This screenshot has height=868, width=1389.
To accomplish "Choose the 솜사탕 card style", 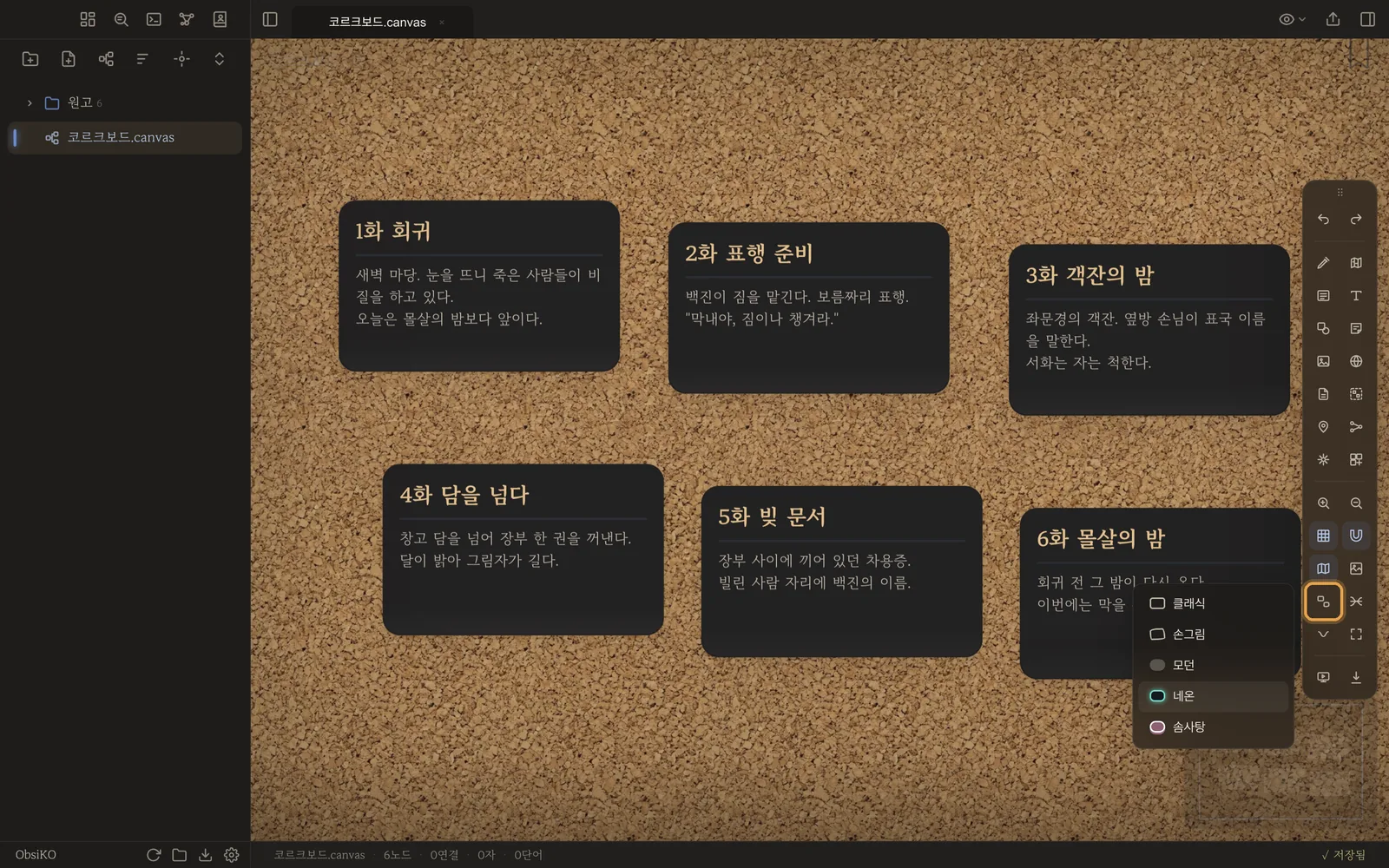I will click(x=1214, y=727).
